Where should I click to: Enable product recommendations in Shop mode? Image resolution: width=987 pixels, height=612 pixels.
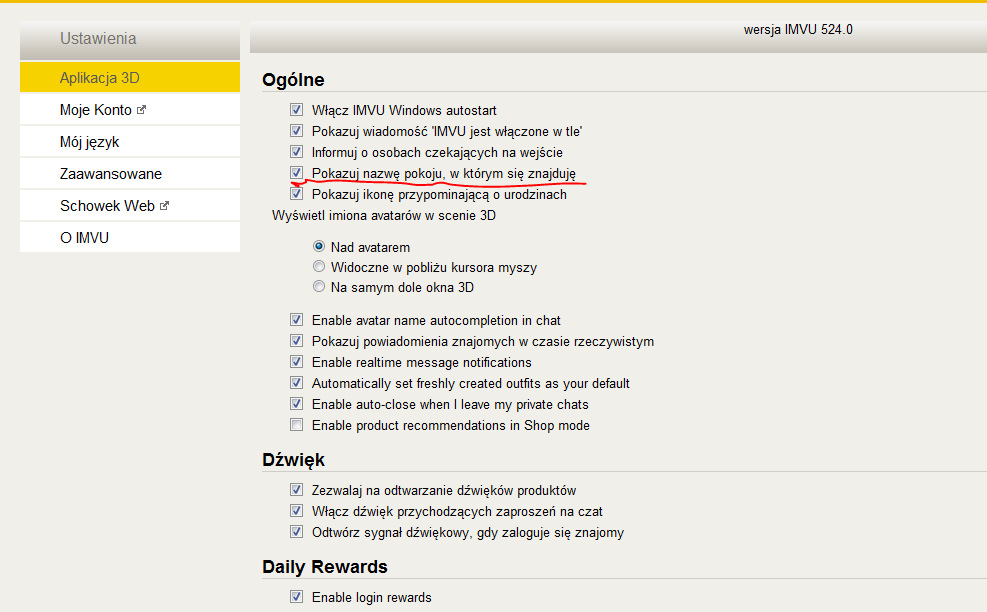coord(296,425)
